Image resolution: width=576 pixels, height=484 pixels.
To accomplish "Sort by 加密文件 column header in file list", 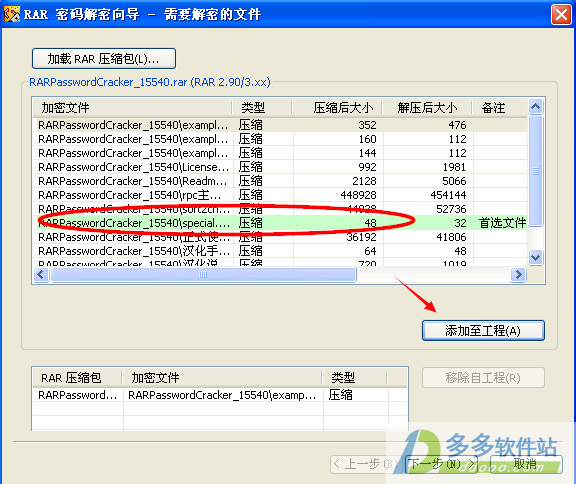I will click(132, 108).
